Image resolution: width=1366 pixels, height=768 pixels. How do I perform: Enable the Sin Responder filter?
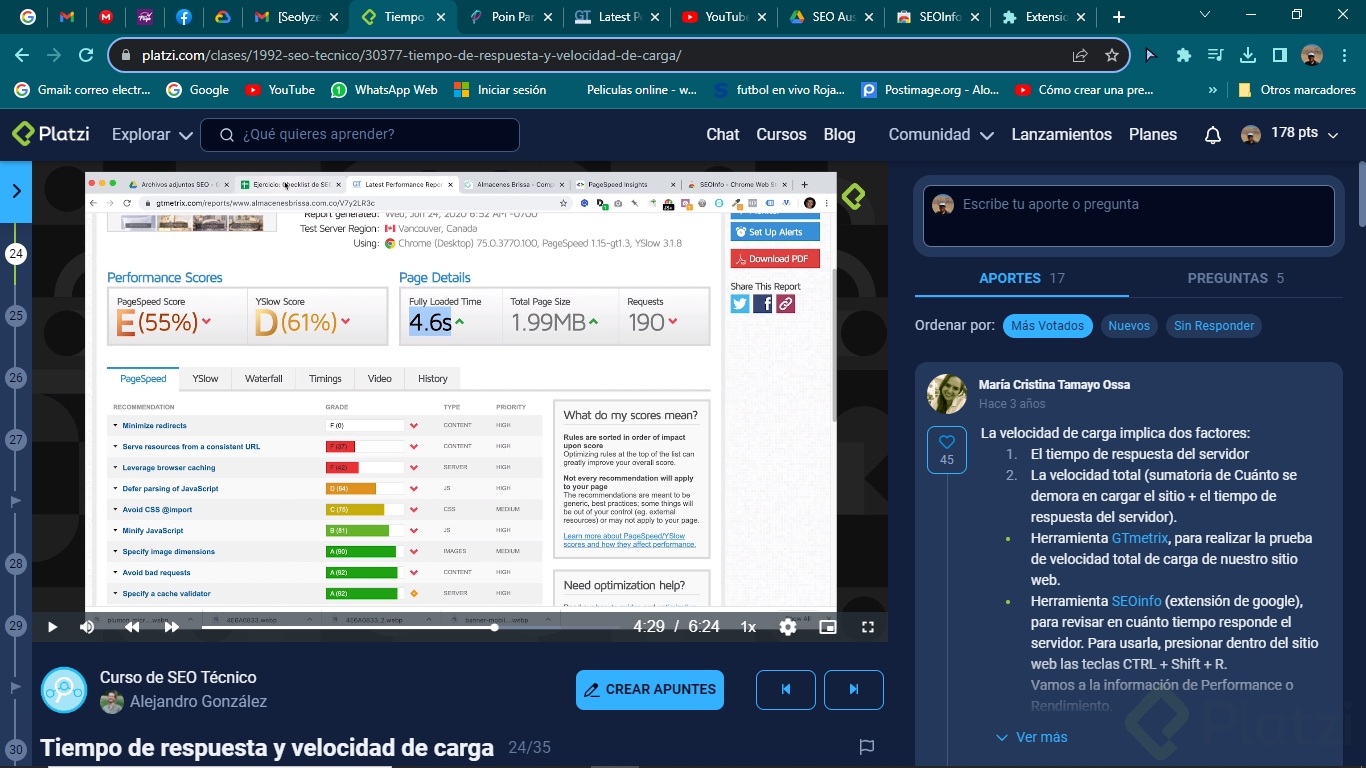click(x=1213, y=325)
